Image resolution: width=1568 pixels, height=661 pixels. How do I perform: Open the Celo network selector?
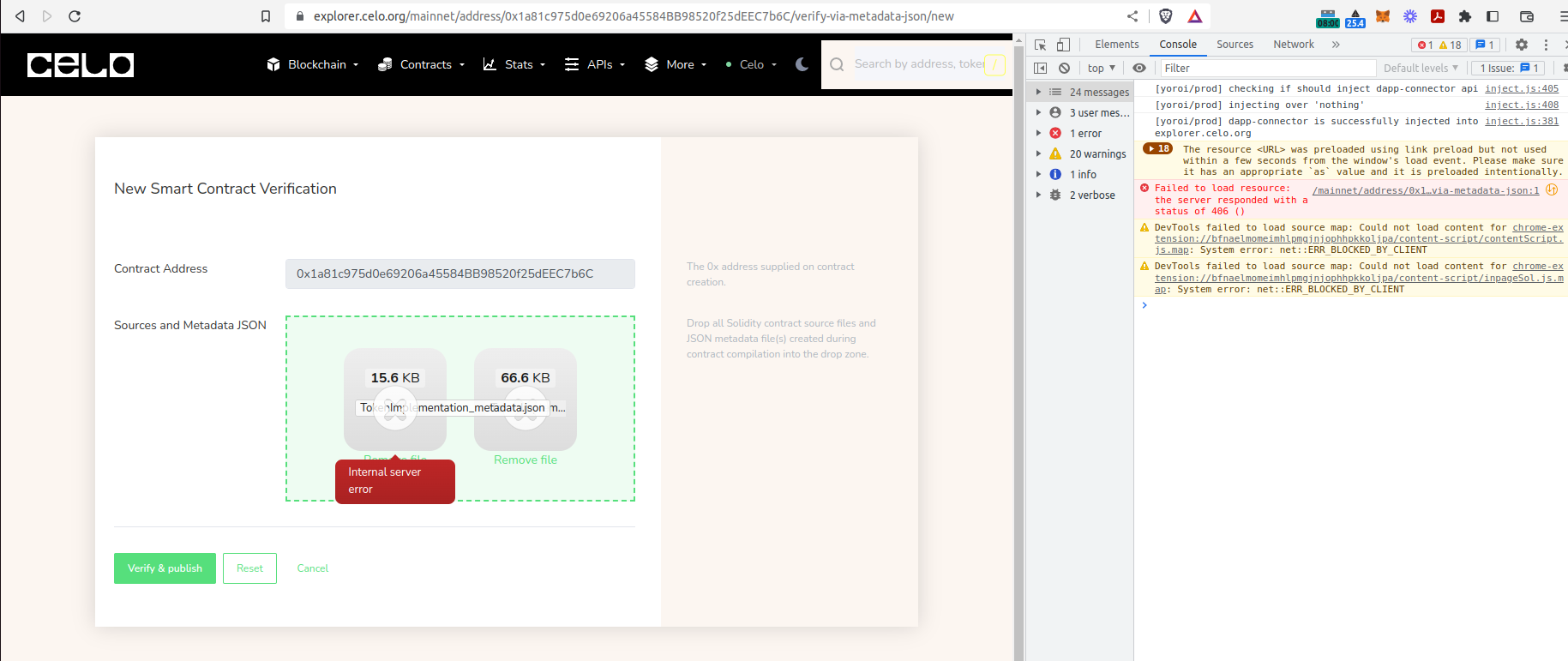point(752,64)
